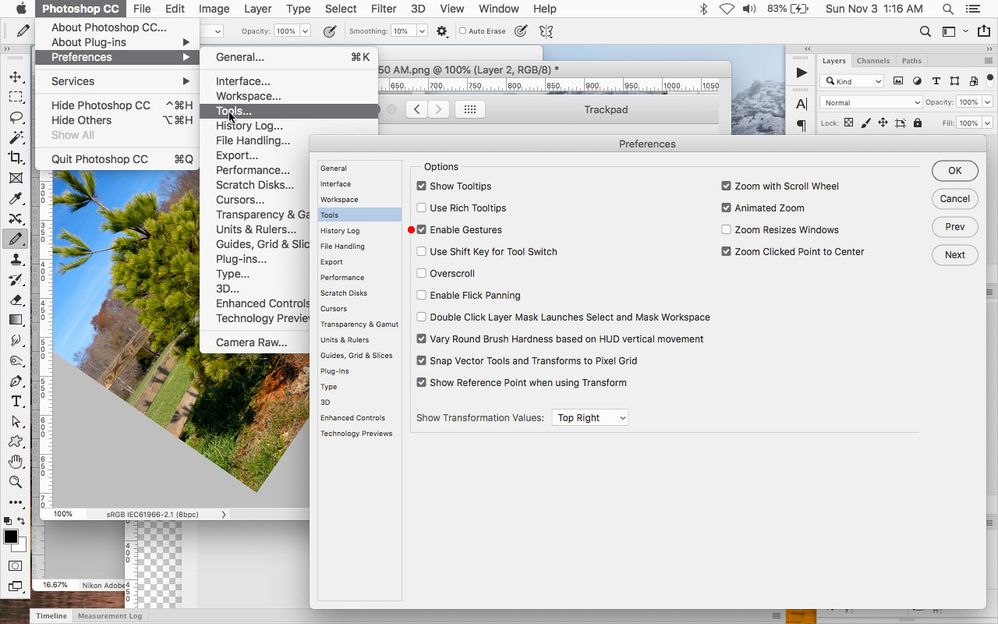Viewport: 998px width, 624px height.
Task: Select the Custom Shape tool
Action: pos(15,441)
